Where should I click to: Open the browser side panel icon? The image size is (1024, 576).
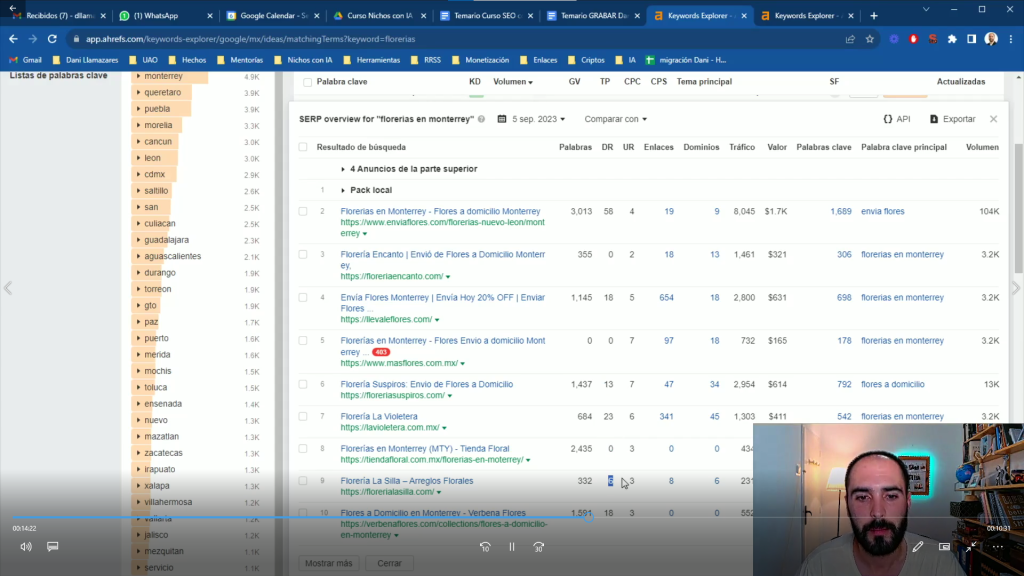pyautogui.click(x=972, y=39)
